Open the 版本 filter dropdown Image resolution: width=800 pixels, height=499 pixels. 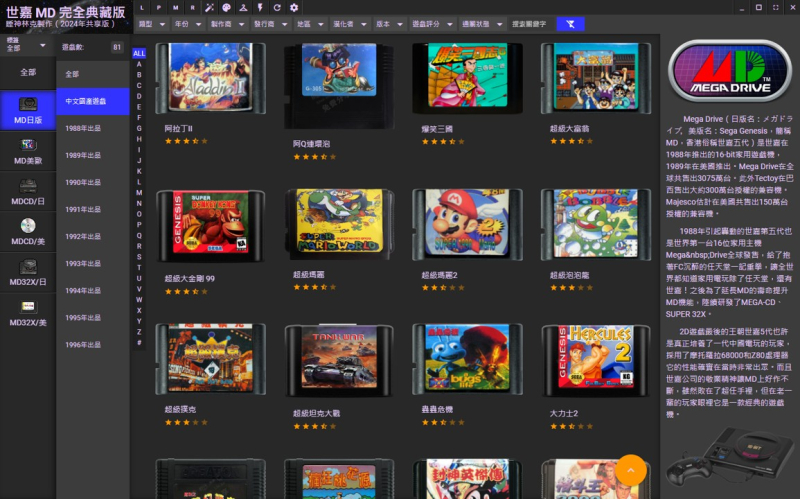point(389,24)
